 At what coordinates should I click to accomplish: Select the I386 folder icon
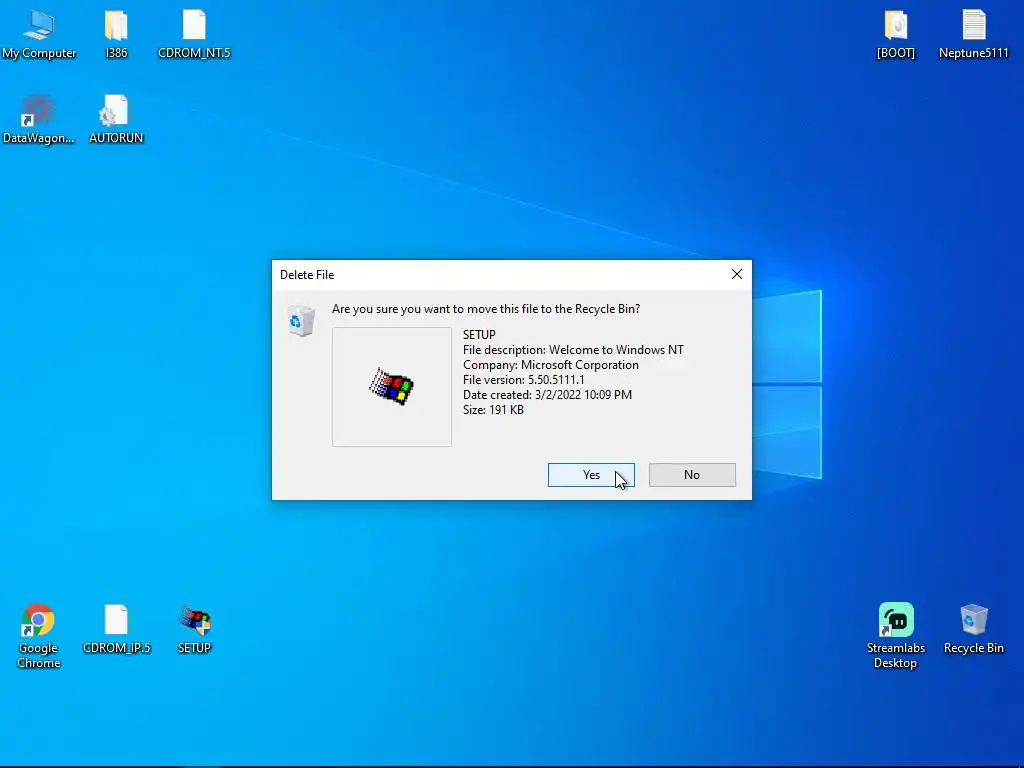click(x=116, y=34)
